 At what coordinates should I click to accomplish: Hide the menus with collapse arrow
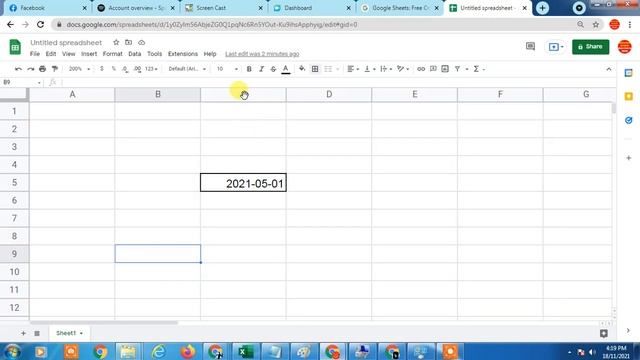609,69
